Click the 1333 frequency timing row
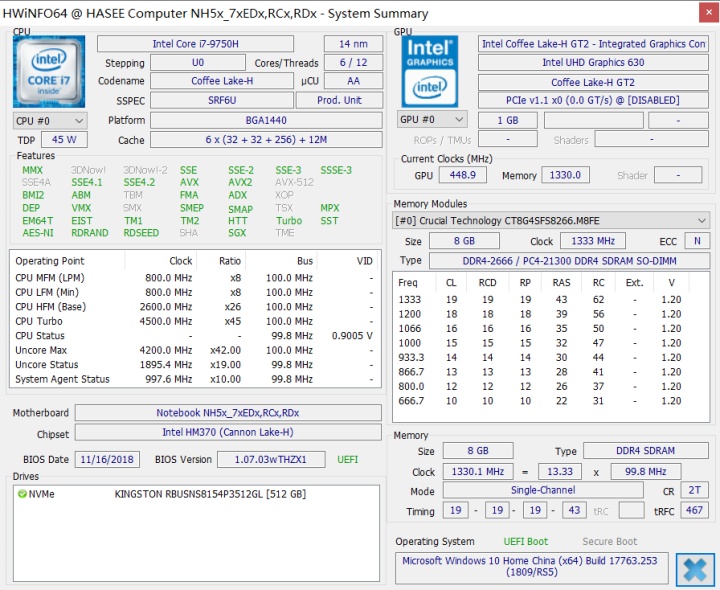Image resolution: width=720 pixels, height=590 pixels. coord(551,299)
